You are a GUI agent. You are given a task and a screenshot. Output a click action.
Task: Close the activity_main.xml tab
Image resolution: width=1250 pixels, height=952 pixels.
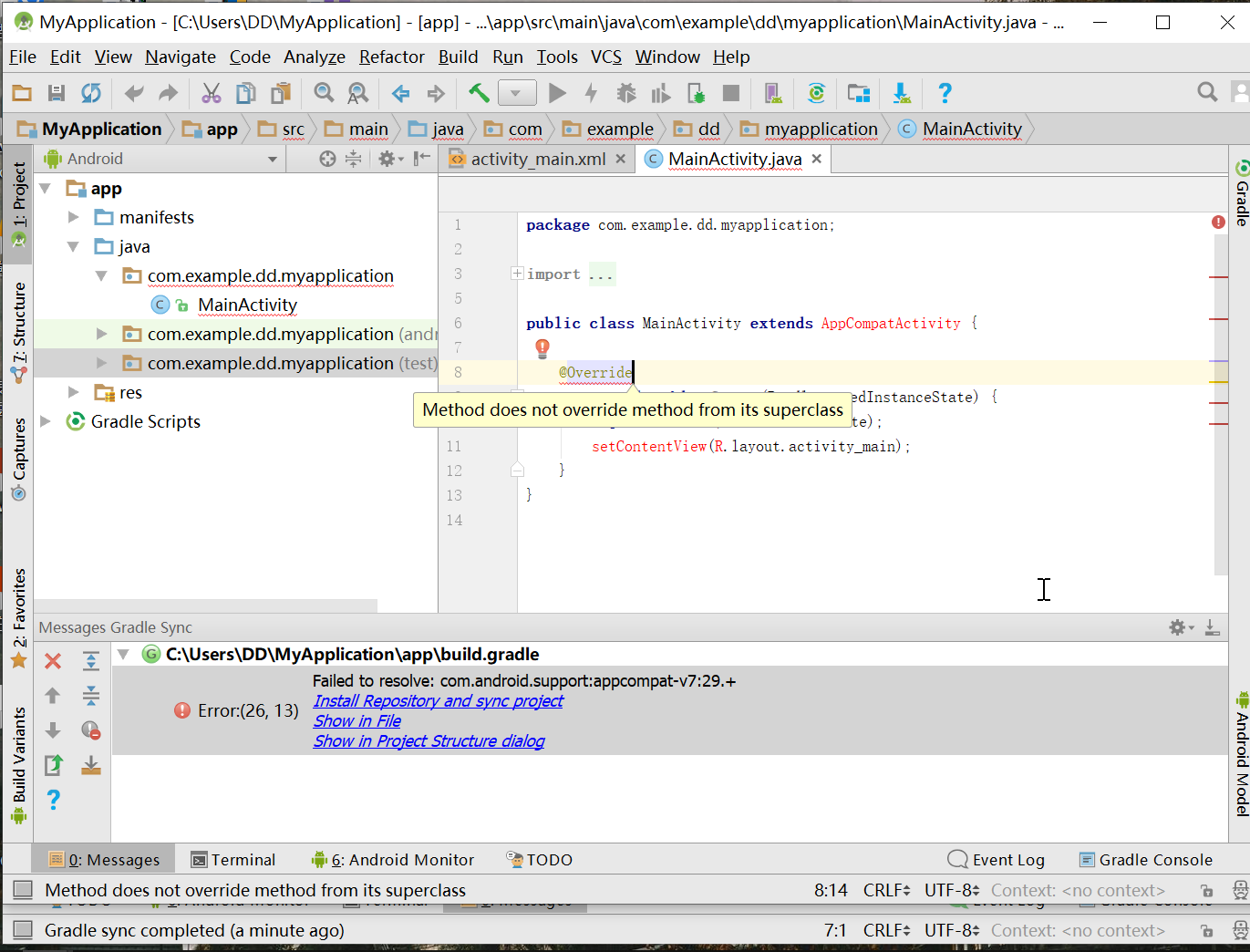coord(621,159)
